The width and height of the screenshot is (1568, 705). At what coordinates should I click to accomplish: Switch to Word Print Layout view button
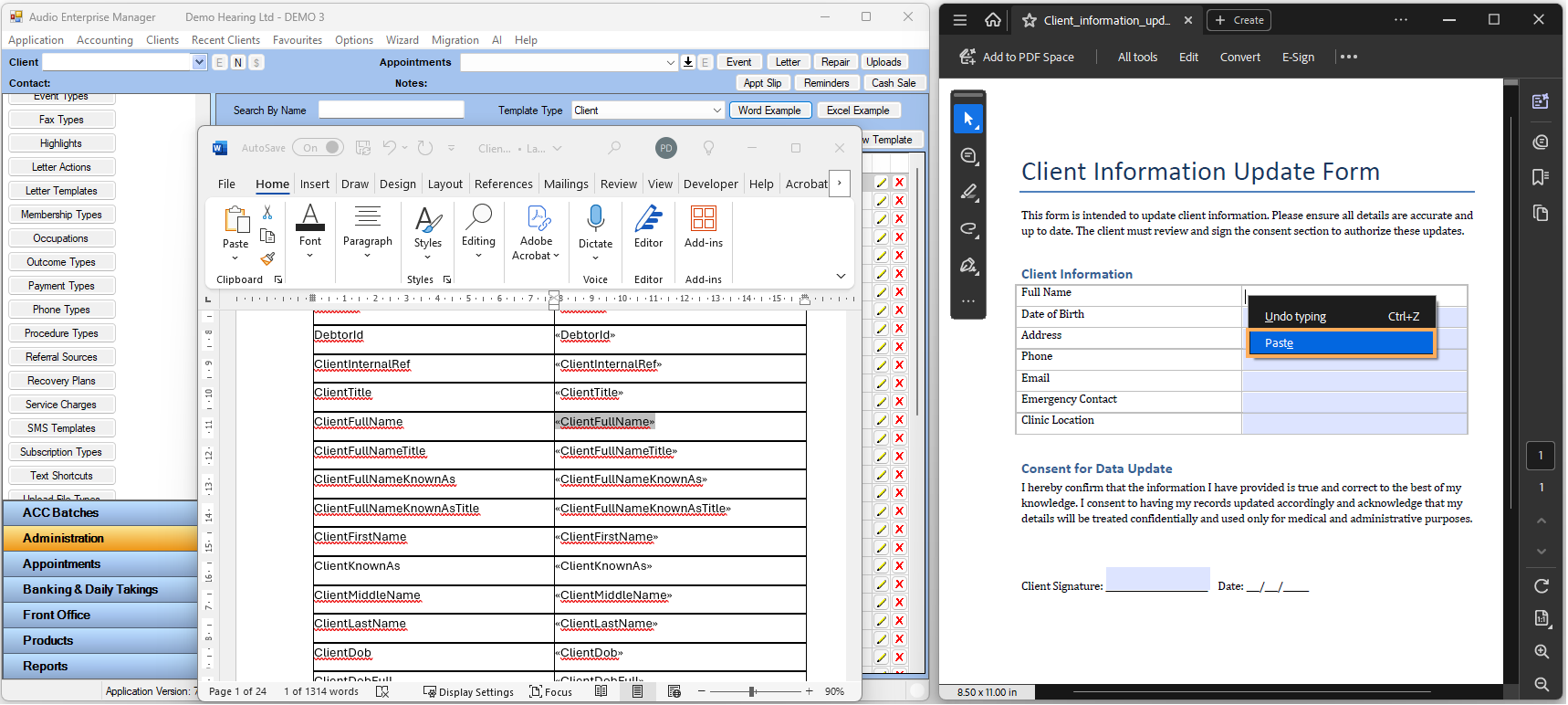click(637, 692)
